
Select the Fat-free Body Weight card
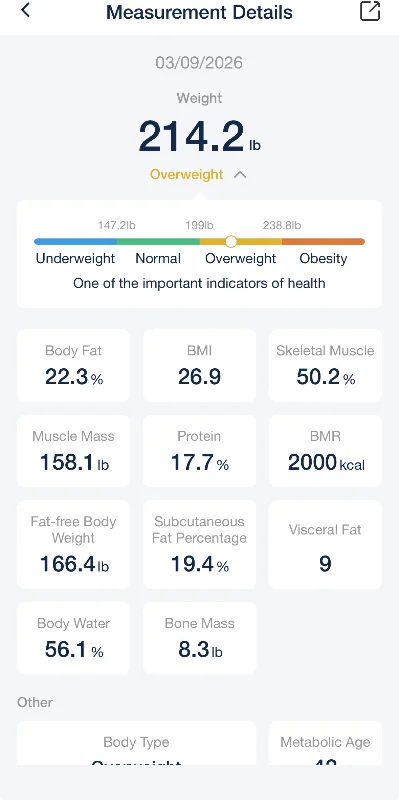[x=73, y=545]
